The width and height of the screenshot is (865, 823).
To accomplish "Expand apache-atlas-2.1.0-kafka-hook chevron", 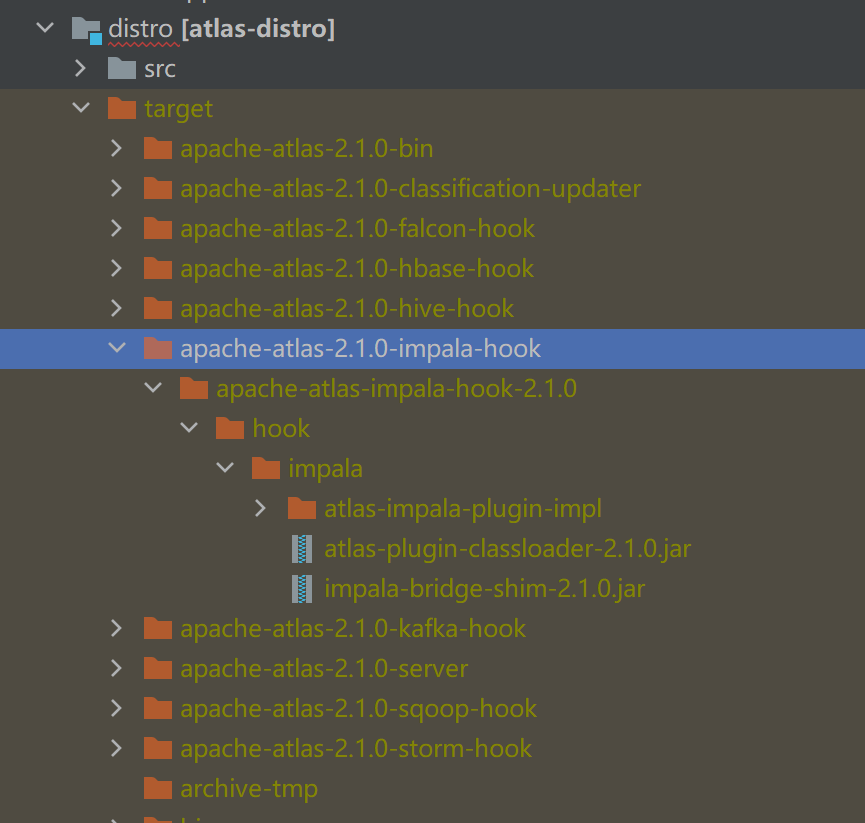I will coord(116,628).
